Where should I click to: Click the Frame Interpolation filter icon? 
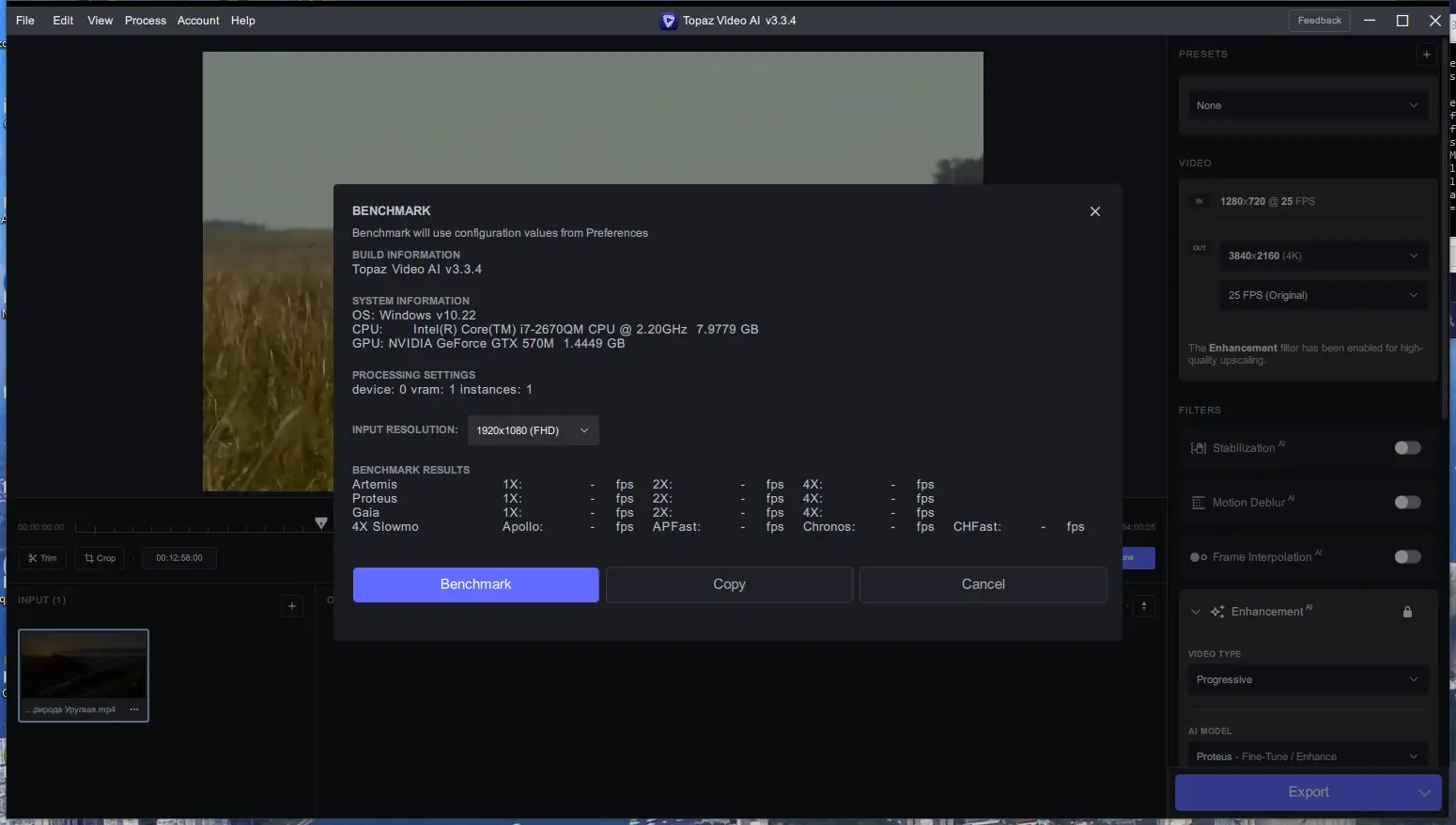pos(1199,557)
